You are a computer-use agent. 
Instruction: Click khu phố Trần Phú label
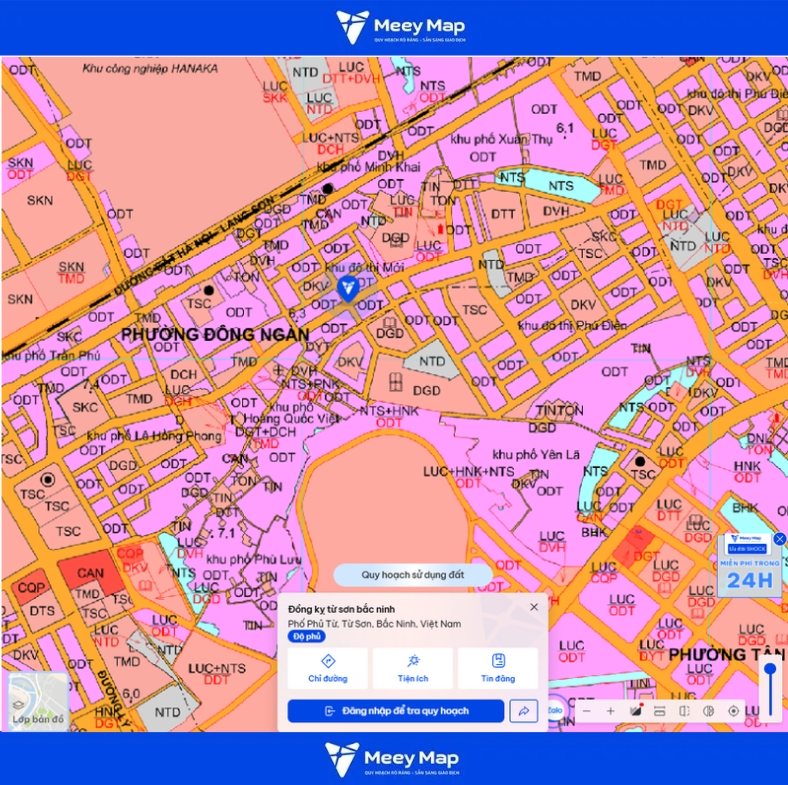coord(52,356)
